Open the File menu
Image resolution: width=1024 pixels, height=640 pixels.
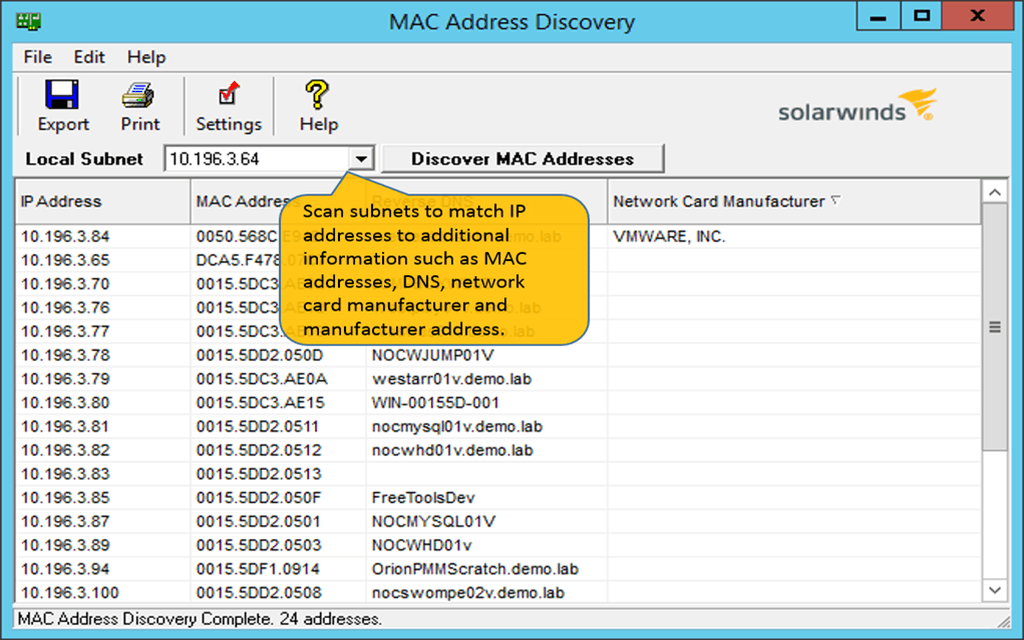click(36, 57)
